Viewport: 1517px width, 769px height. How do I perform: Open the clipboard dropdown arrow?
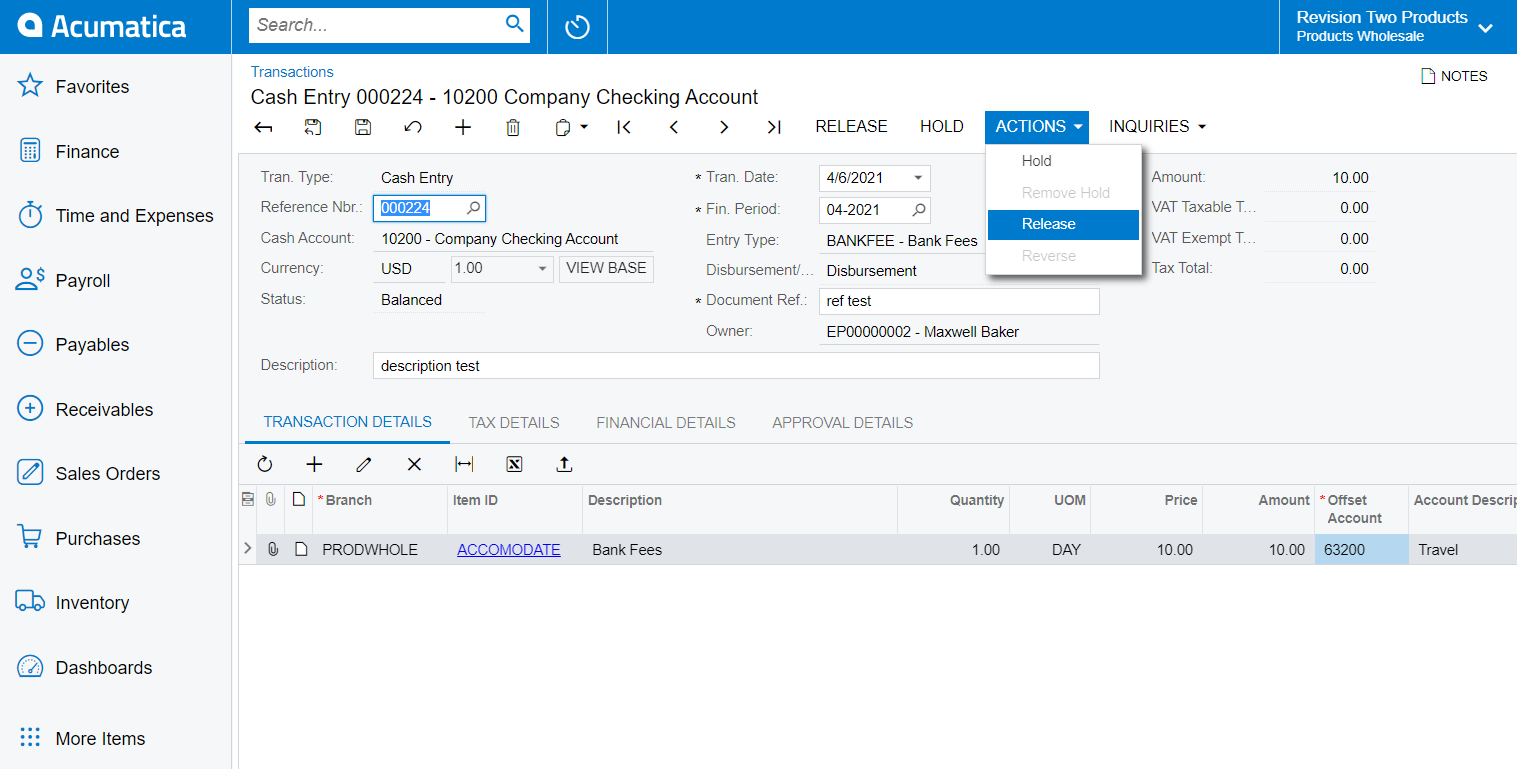coord(584,127)
